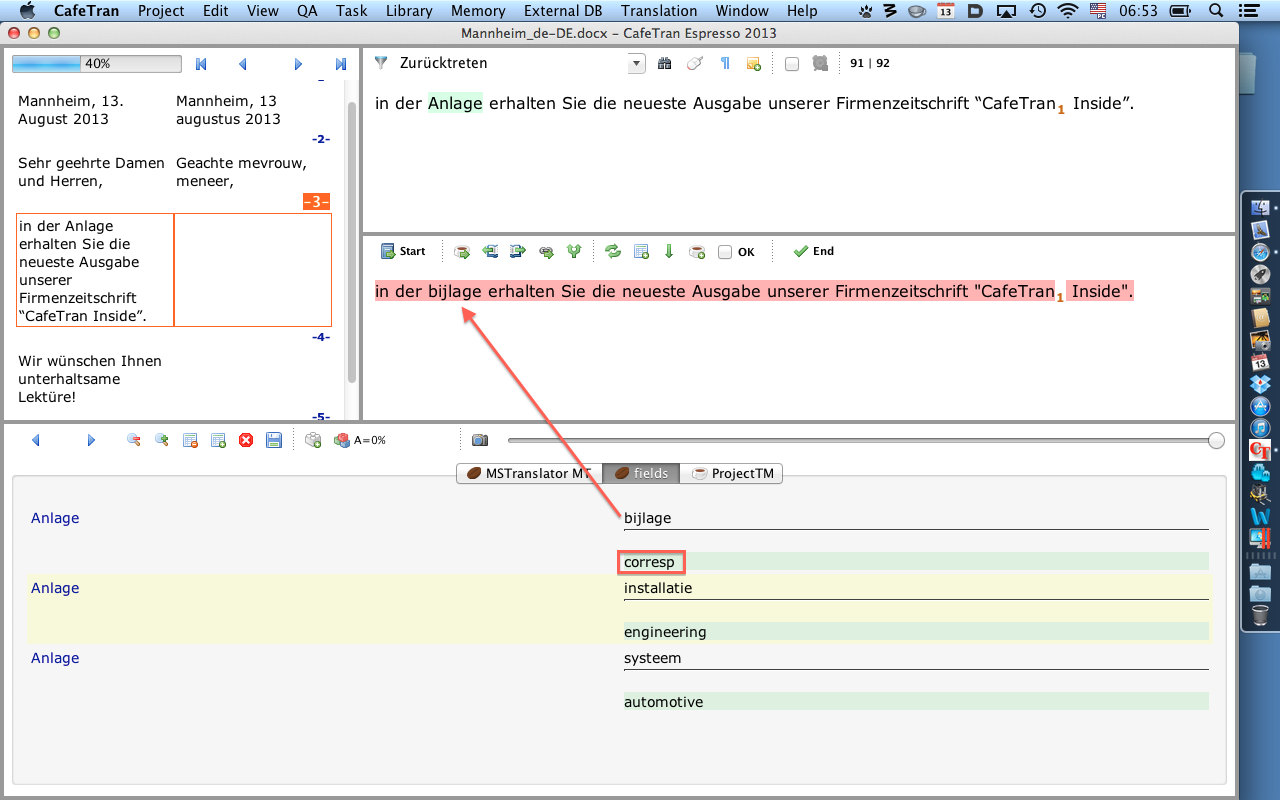Click the blue floppy disk save icon
The width and height of the screenshot is (1280, 800).
[x=274, y=440]
